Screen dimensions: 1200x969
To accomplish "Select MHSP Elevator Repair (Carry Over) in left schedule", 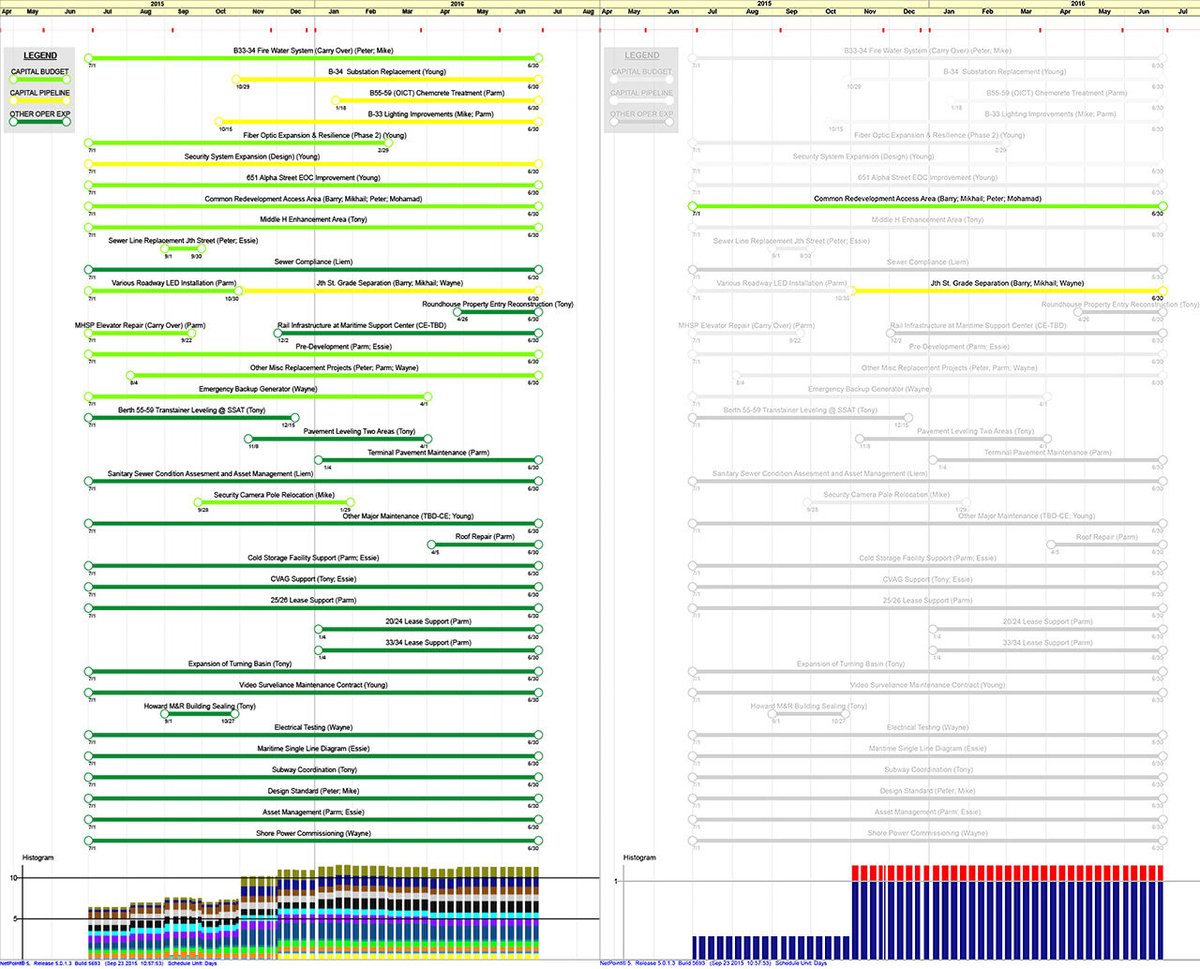I will point(139,333).
